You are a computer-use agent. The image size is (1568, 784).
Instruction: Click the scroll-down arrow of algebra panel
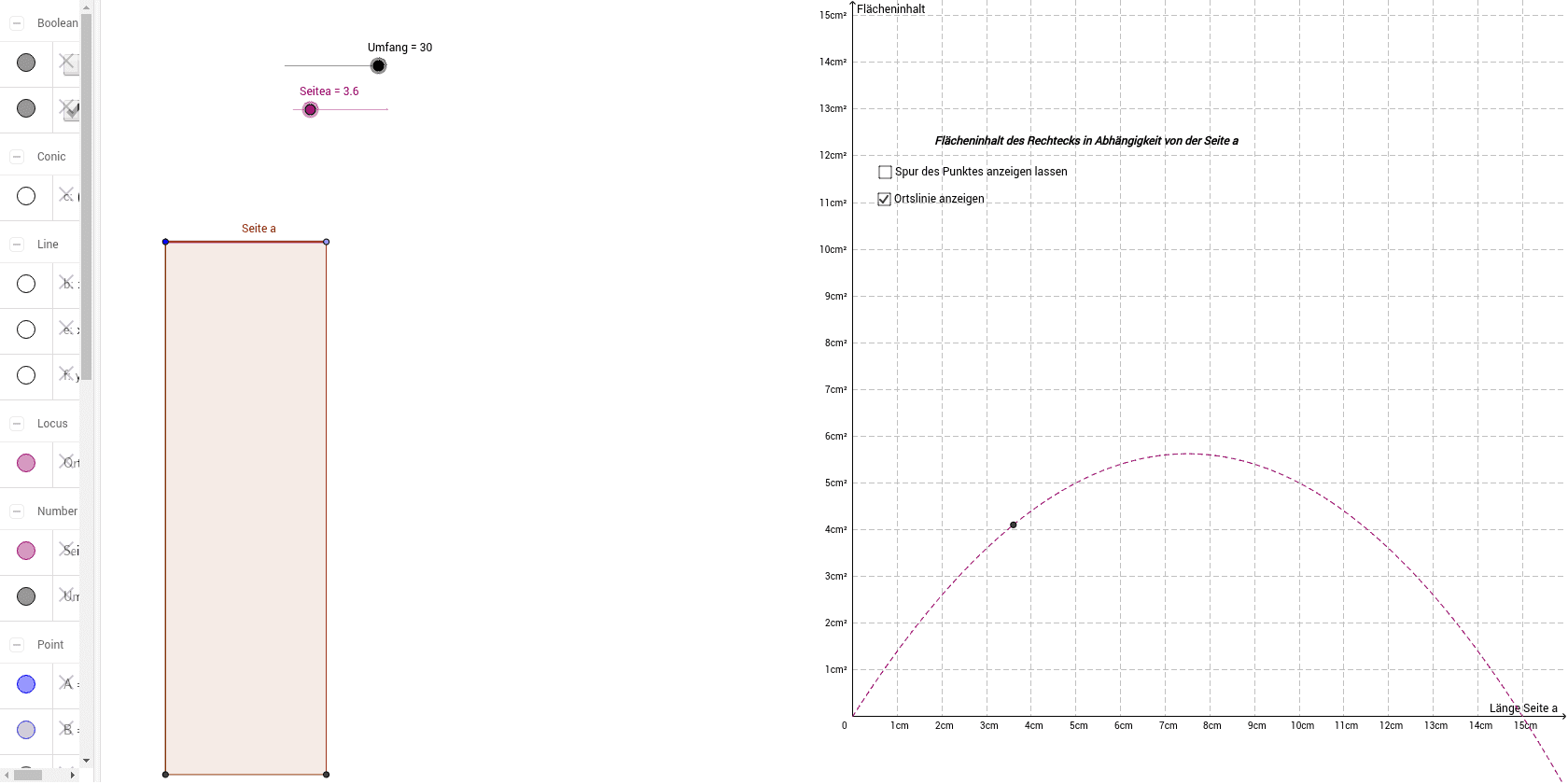click(86, 761)
